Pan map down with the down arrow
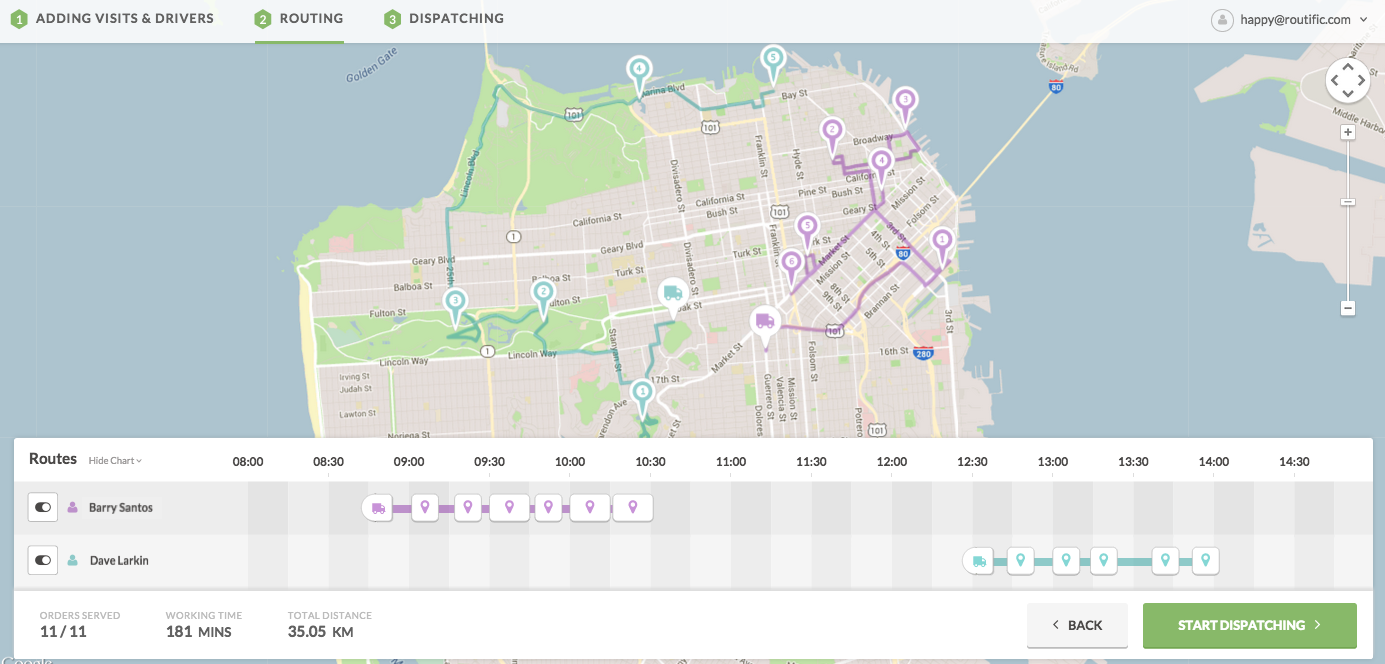This screenshot has height=664, width=1385. (1348, 94)
